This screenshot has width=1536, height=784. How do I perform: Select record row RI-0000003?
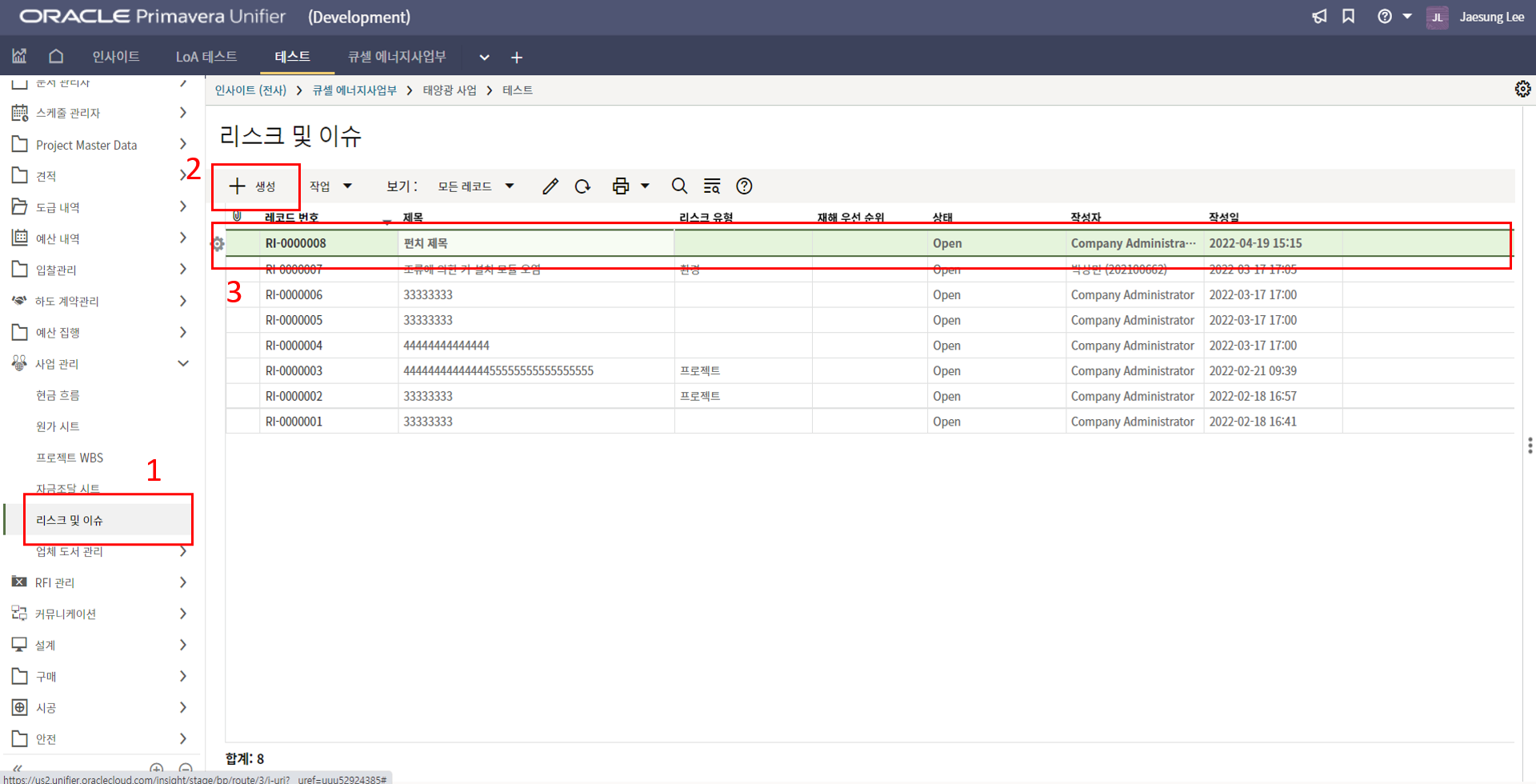(294, 371)
